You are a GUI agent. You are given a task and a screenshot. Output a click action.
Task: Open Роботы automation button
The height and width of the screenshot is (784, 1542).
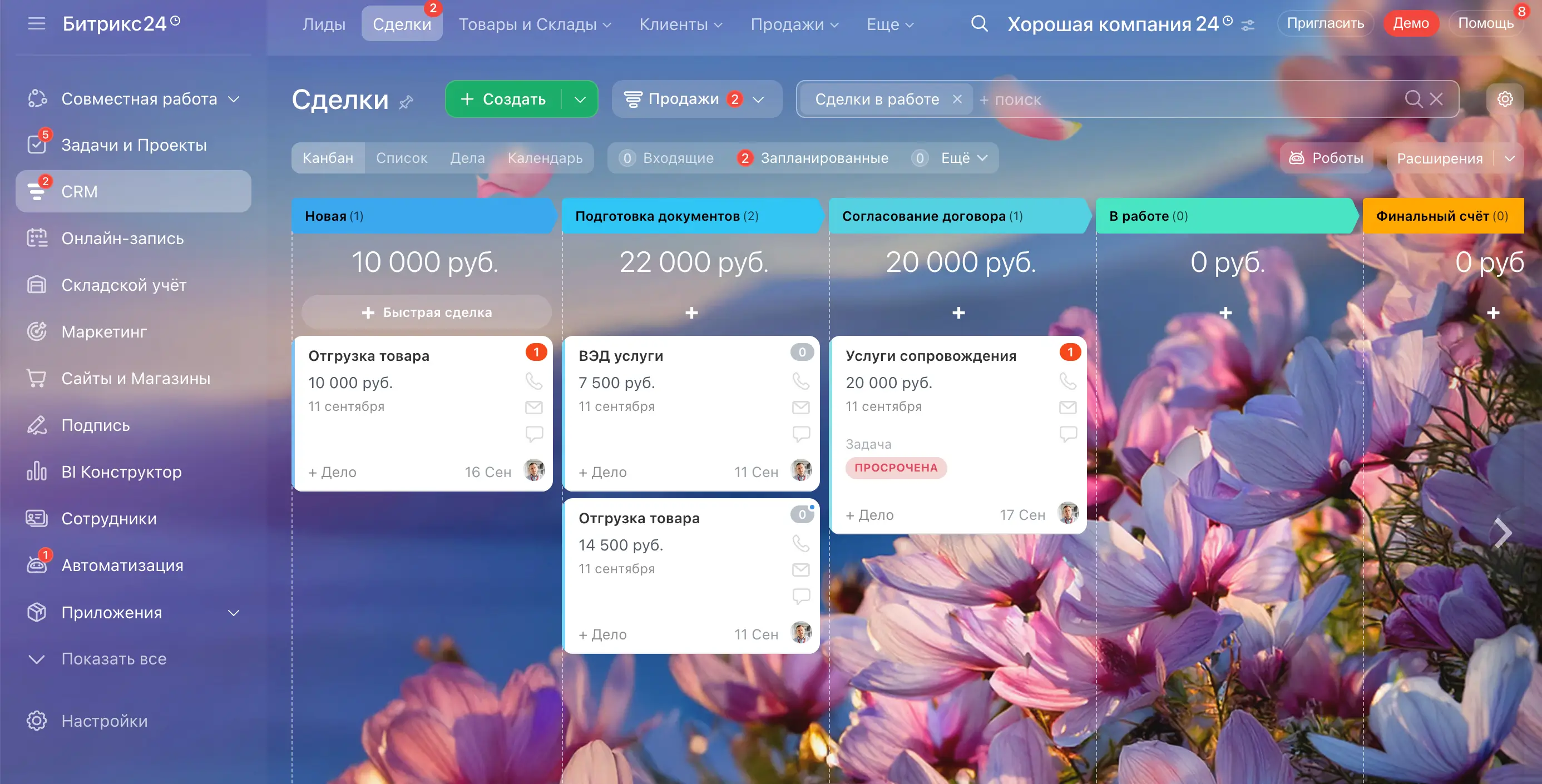pos(1327,158)
